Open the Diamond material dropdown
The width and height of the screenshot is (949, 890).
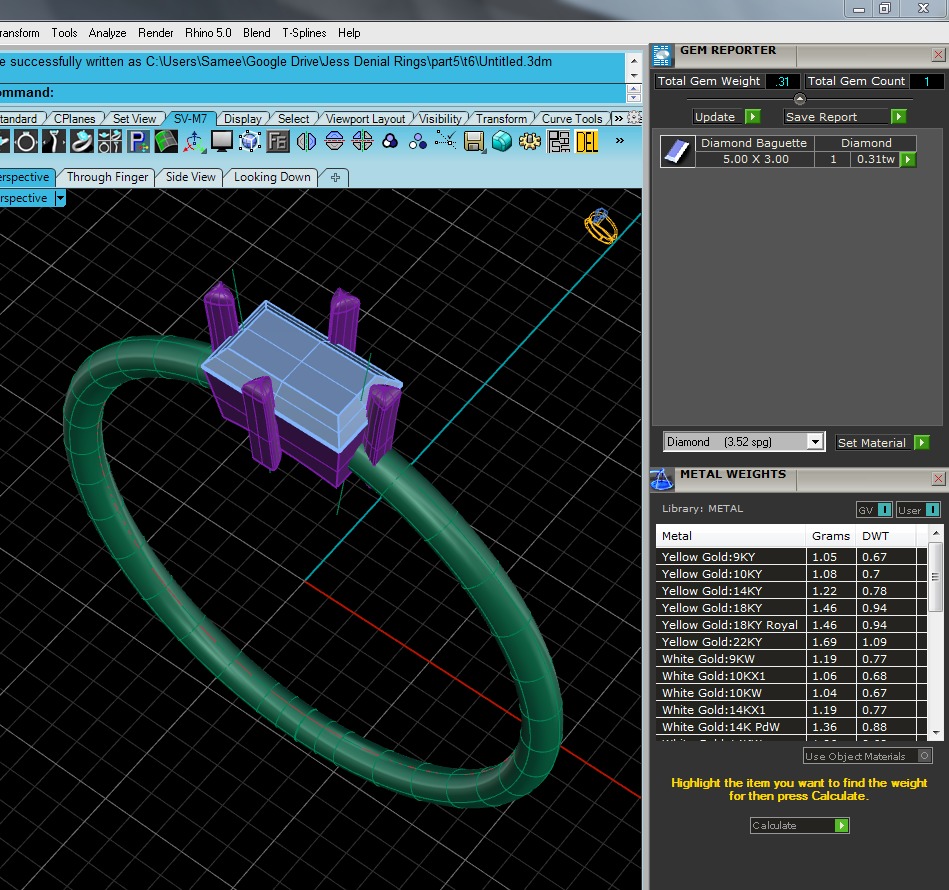pos(815,442)
